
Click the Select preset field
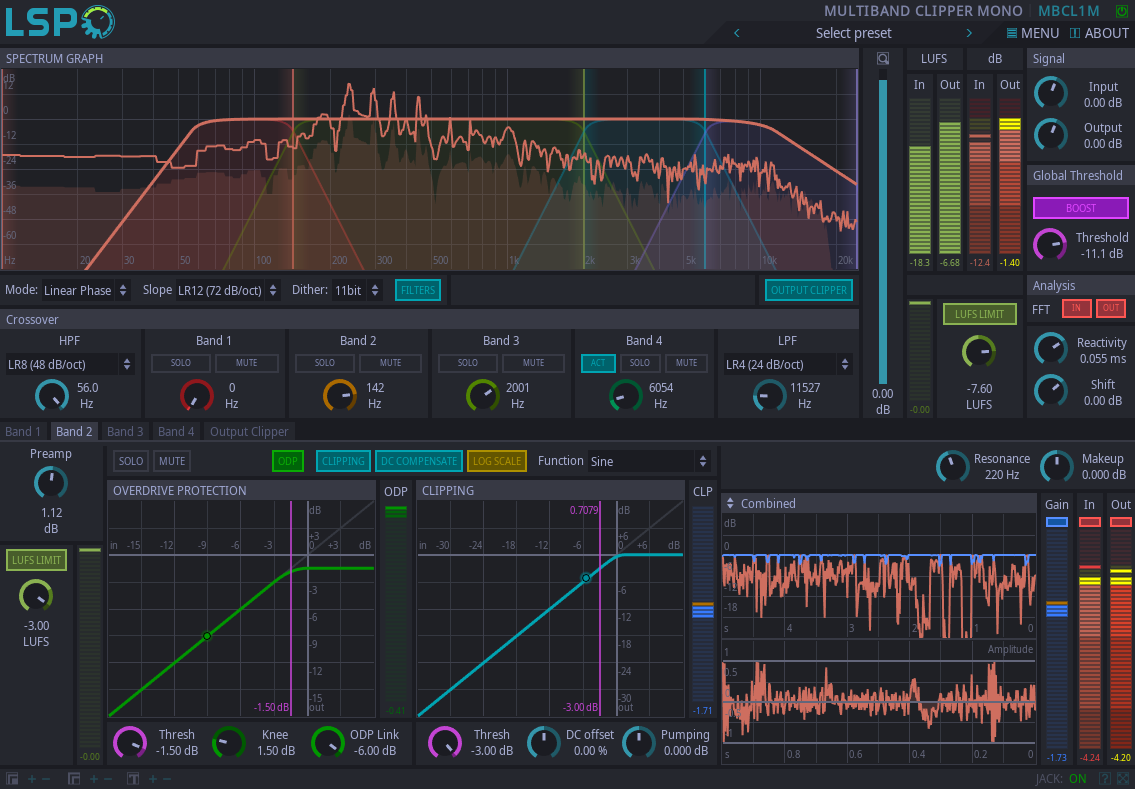(853, 33)
